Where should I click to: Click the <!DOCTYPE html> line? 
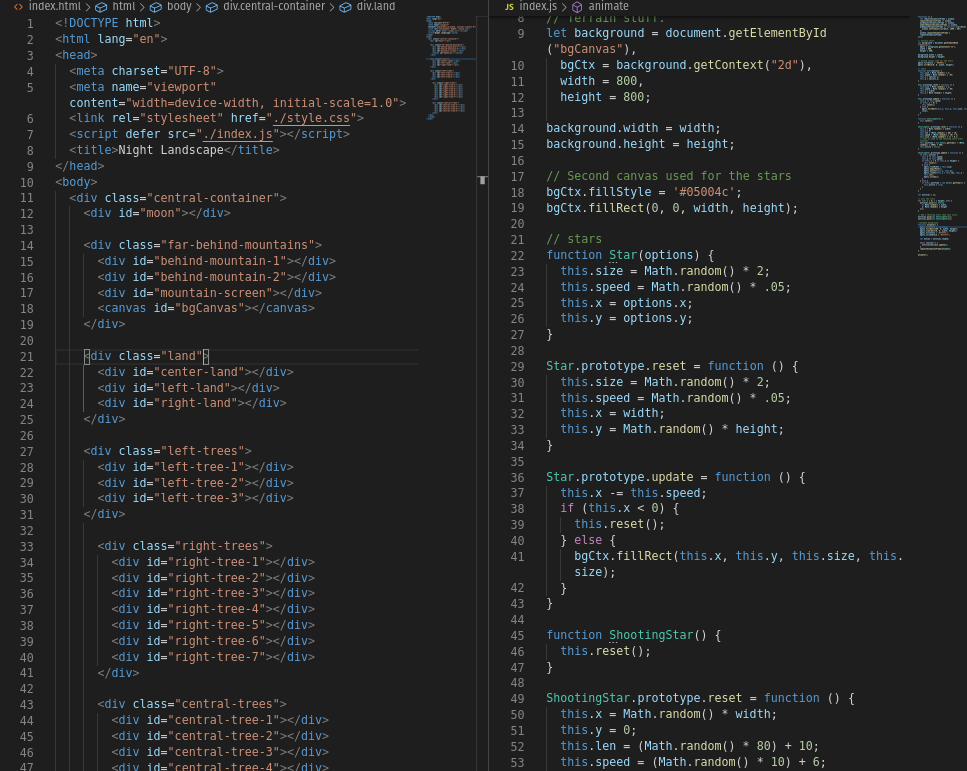point(107,23)
